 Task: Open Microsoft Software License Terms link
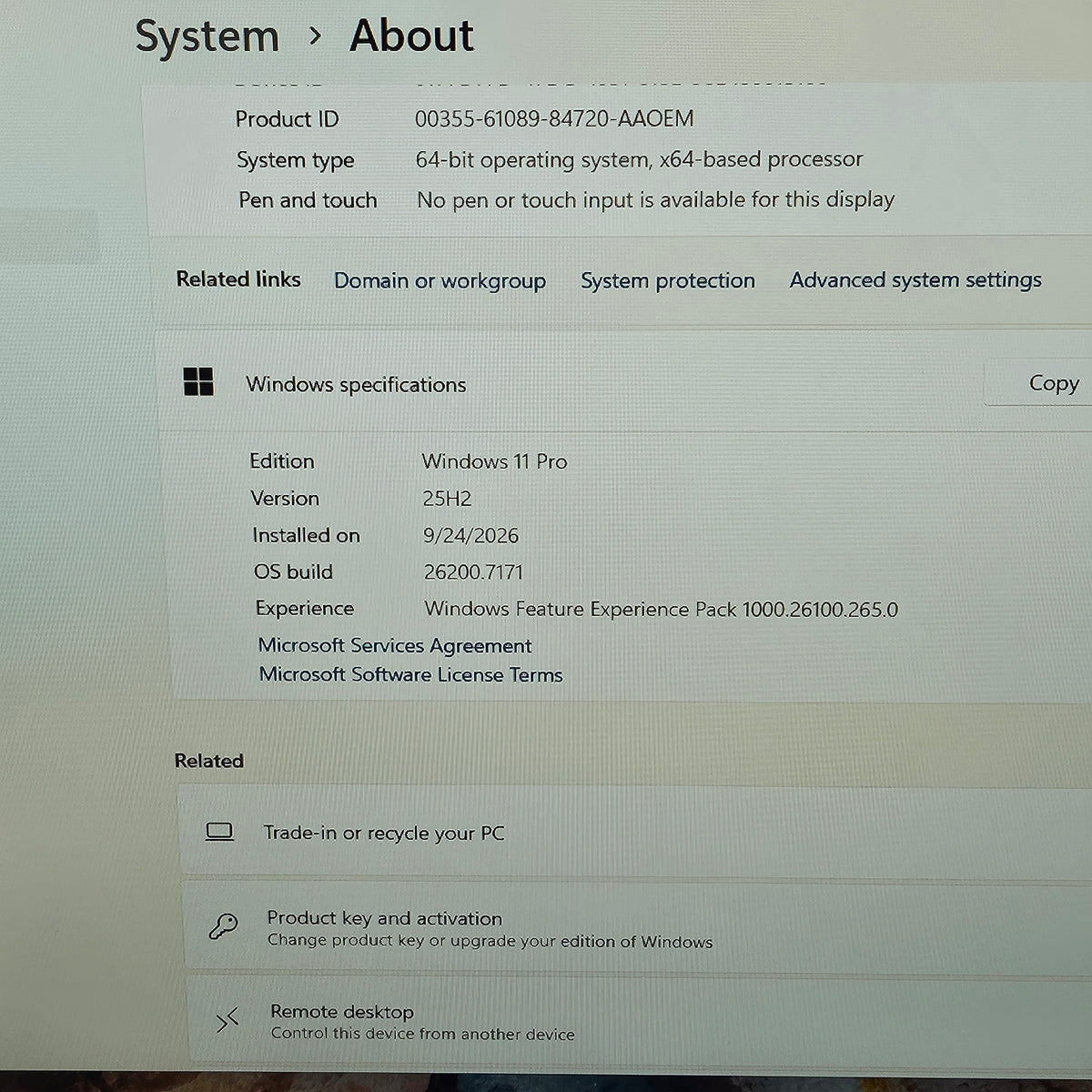click(410, 674)
